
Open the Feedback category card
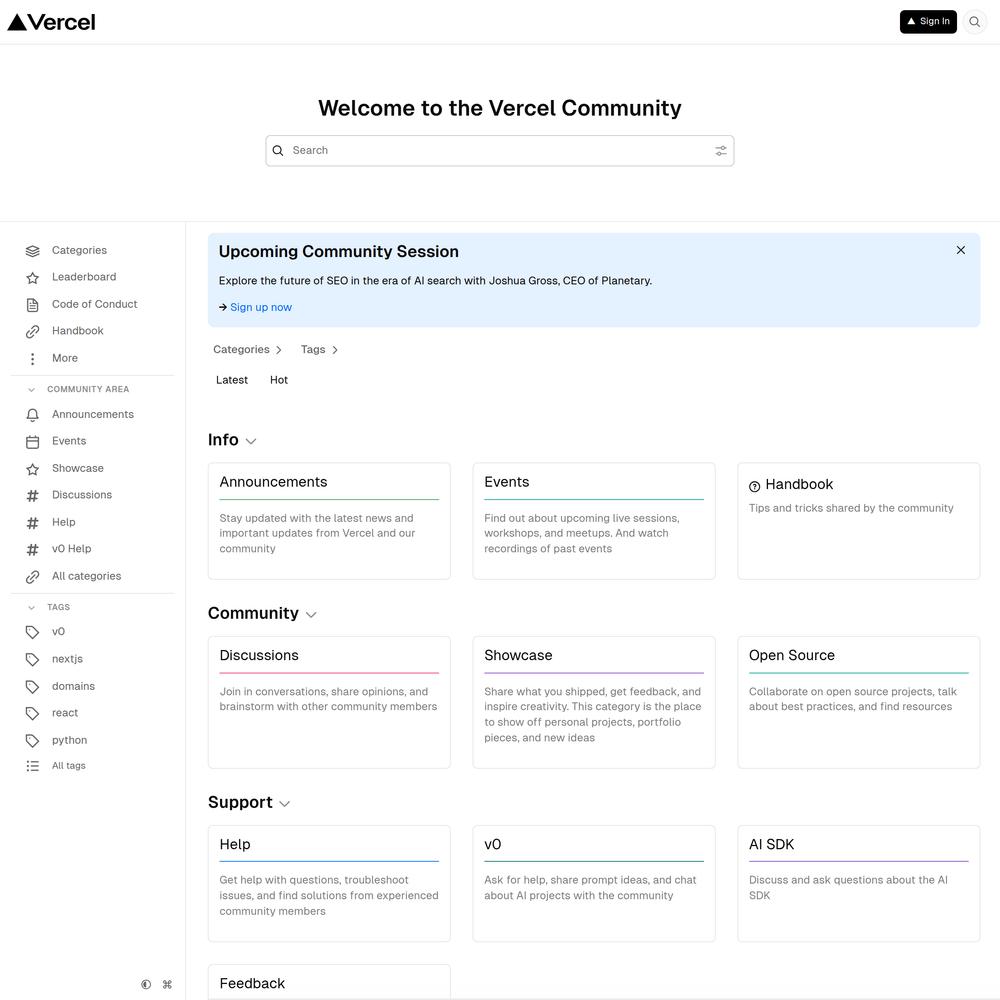(329, 982)
